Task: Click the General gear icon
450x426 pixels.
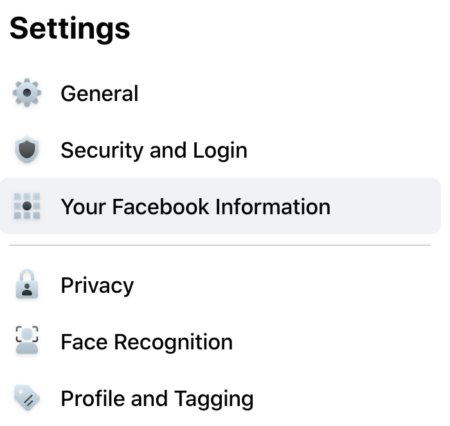Action: coord(27,93)
